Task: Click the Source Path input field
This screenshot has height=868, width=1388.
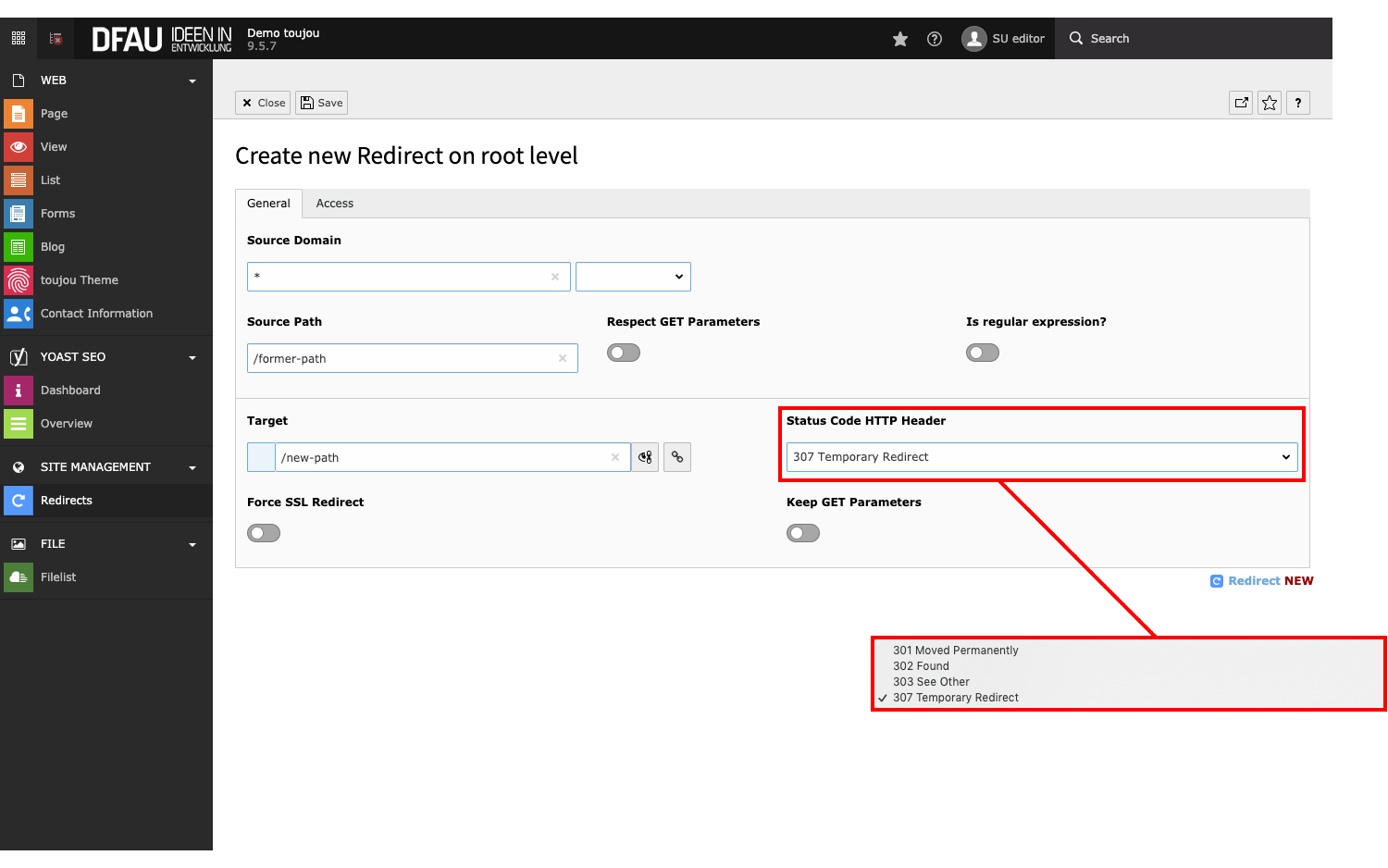Action: tap(403, 359)
